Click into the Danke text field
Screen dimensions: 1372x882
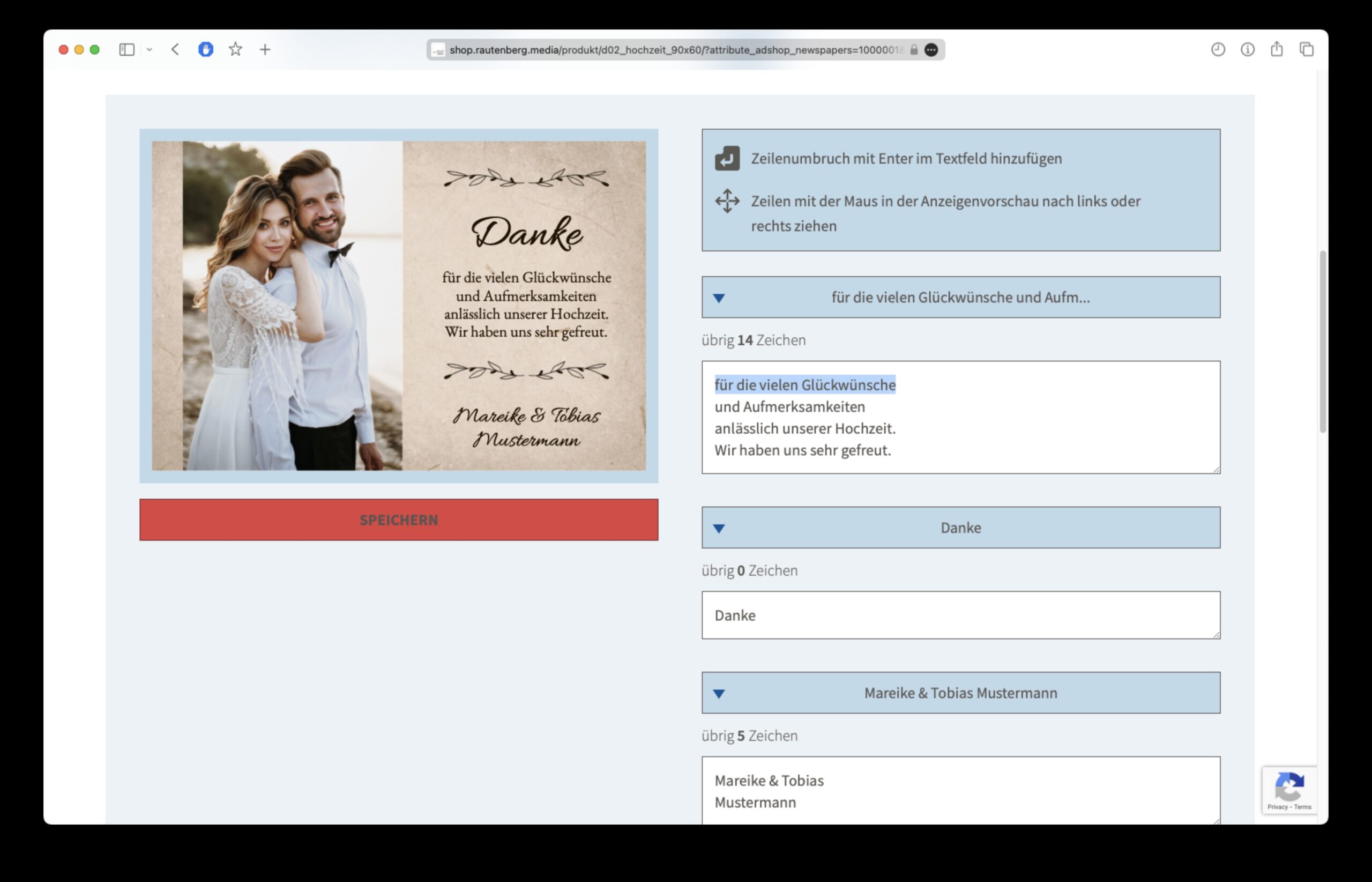(961, 616)
